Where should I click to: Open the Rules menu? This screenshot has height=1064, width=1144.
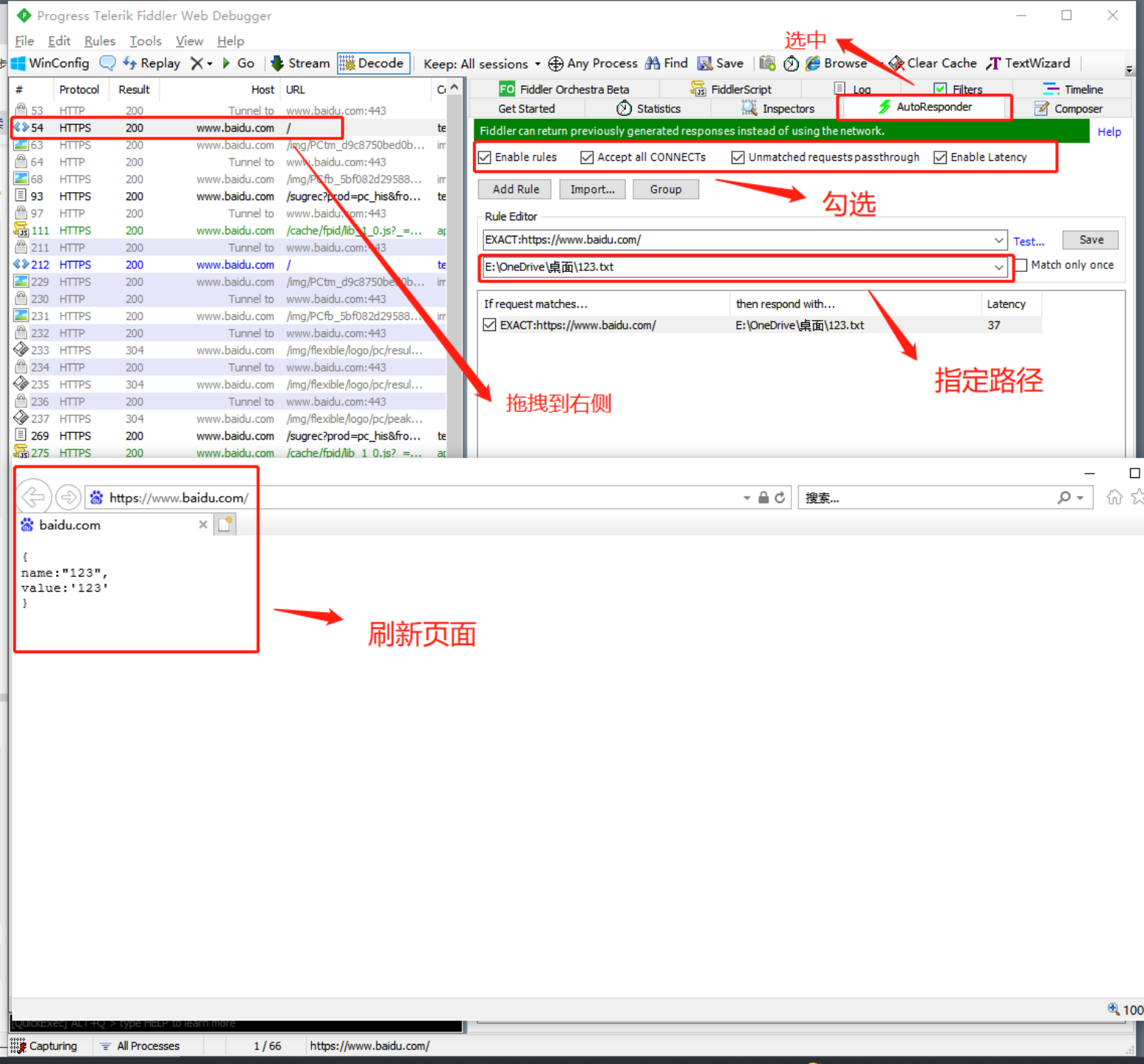[x=100, y=41]
